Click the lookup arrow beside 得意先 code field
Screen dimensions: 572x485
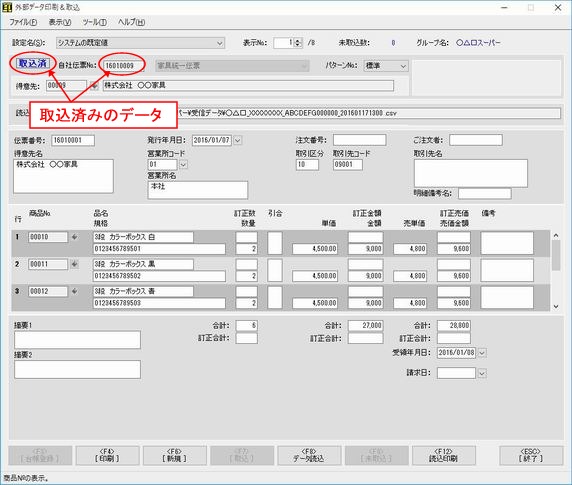(94, 86)
